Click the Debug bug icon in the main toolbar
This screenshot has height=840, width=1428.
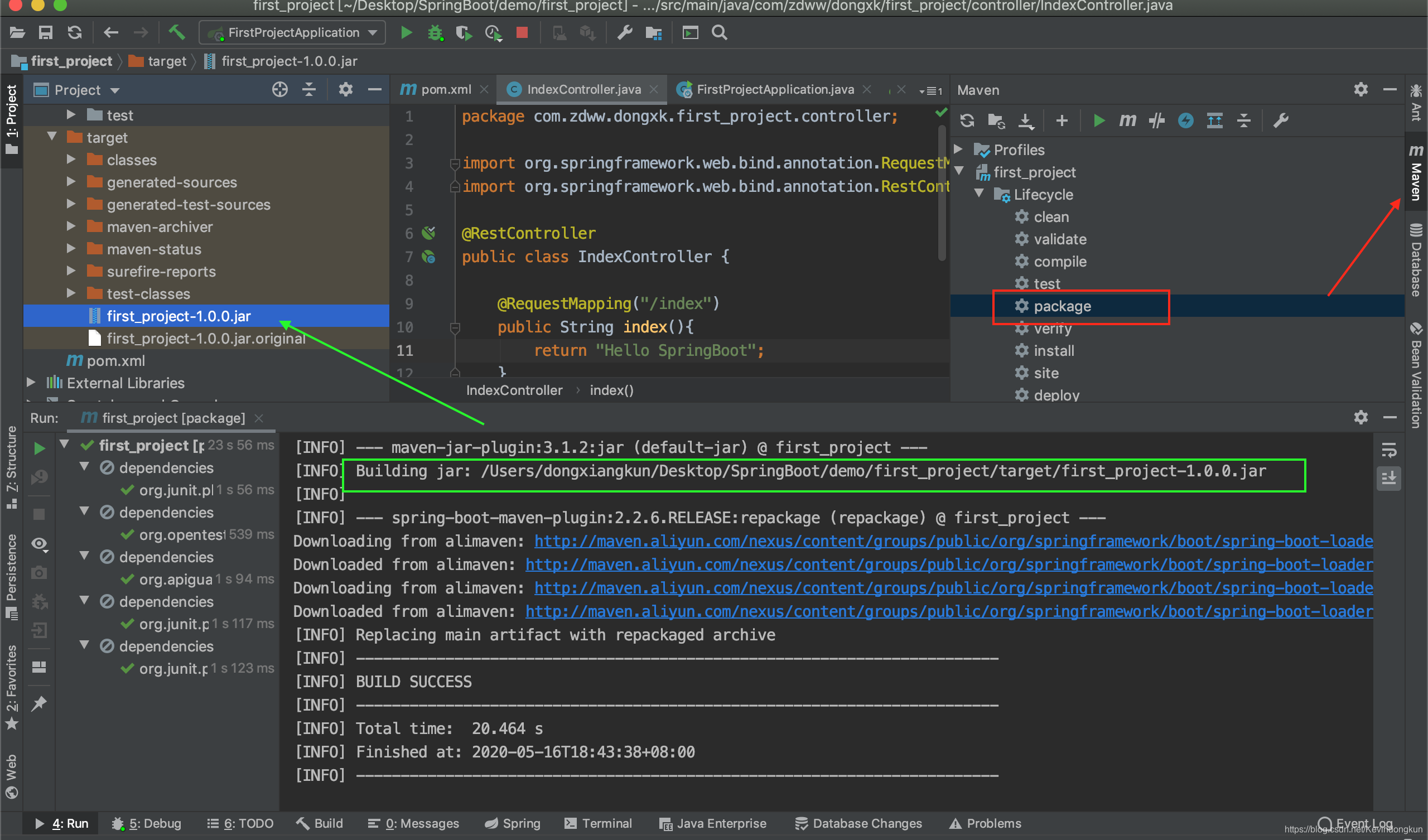click(435, 32)
